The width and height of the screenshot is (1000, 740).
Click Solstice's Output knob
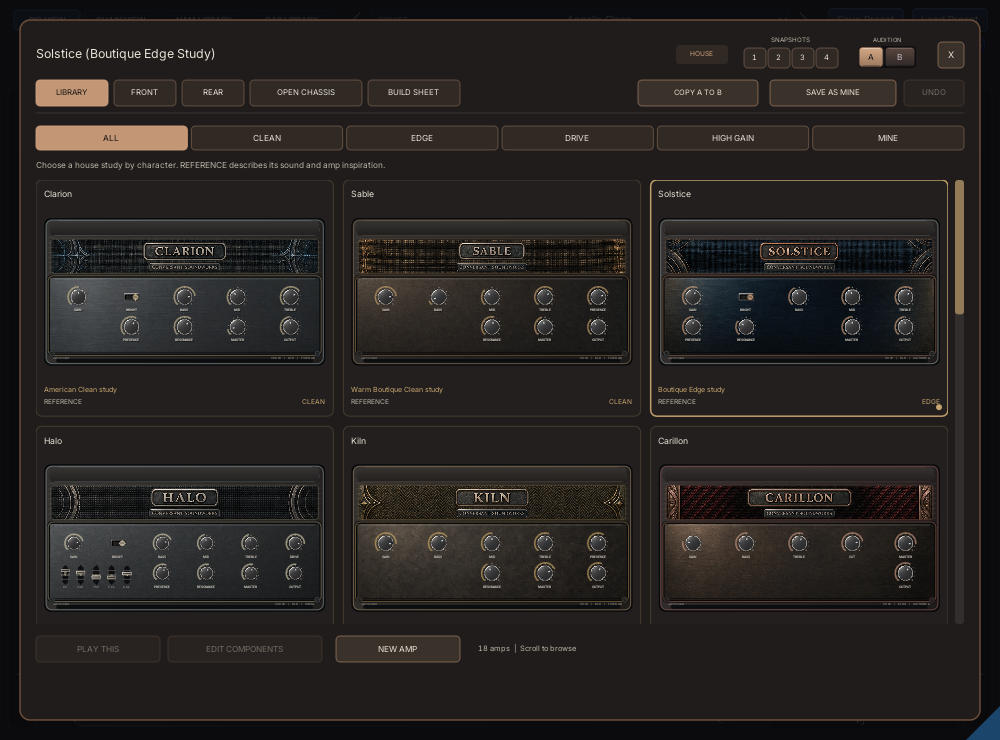click(904, 327)
